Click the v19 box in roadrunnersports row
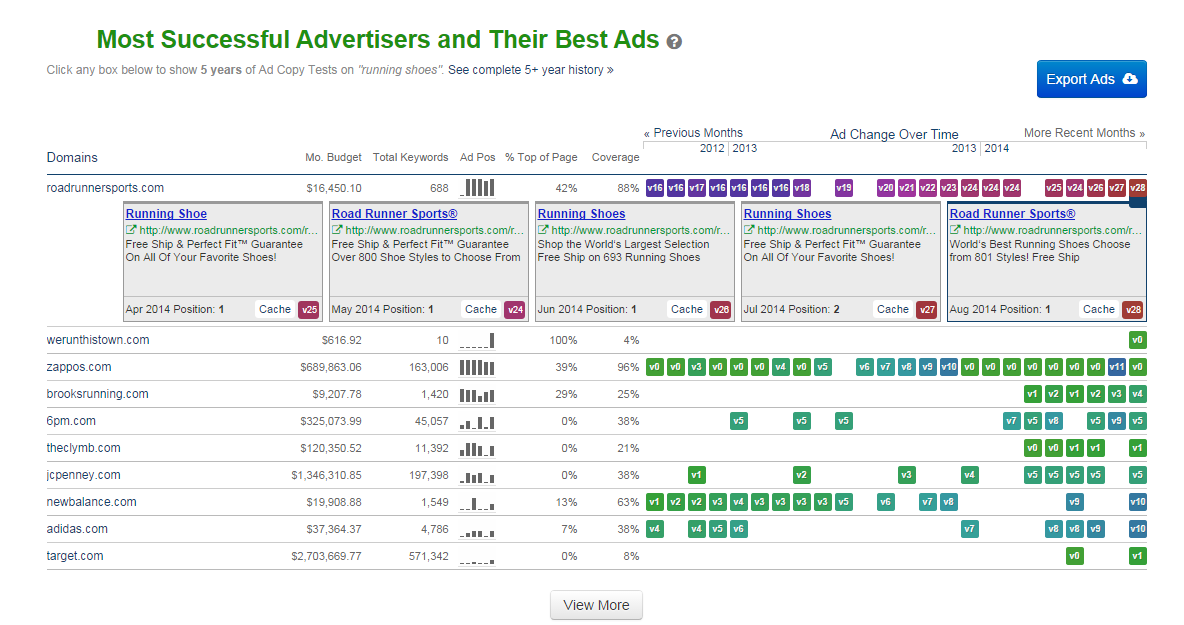 click(843, 188)
